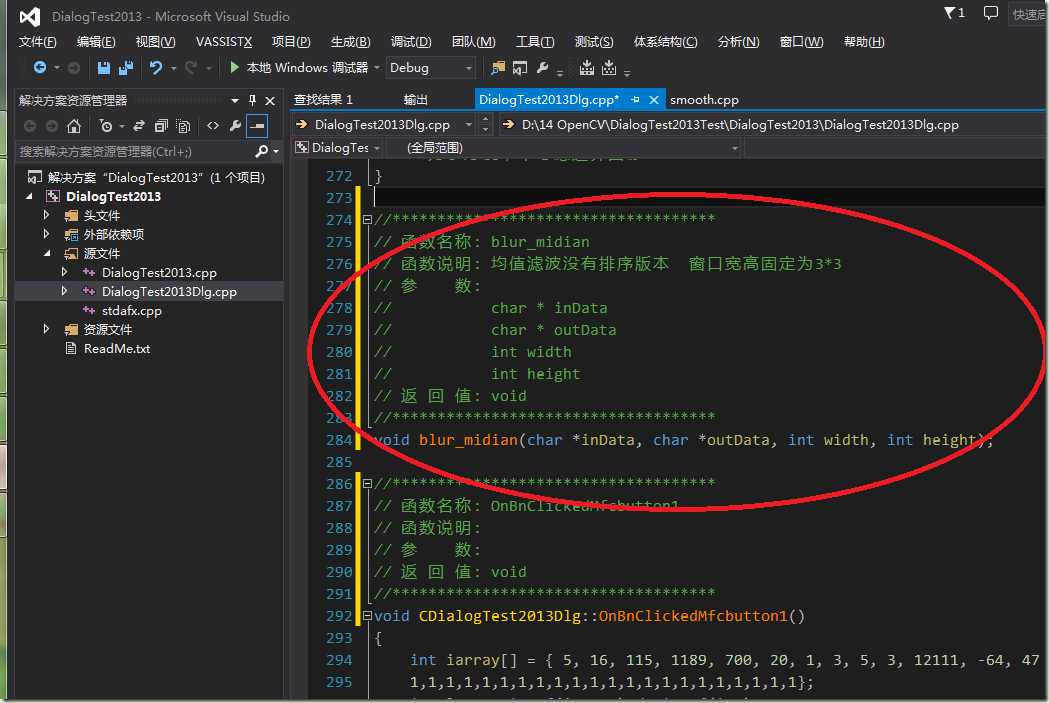Click the notifications flag icon

pos(950,13)
